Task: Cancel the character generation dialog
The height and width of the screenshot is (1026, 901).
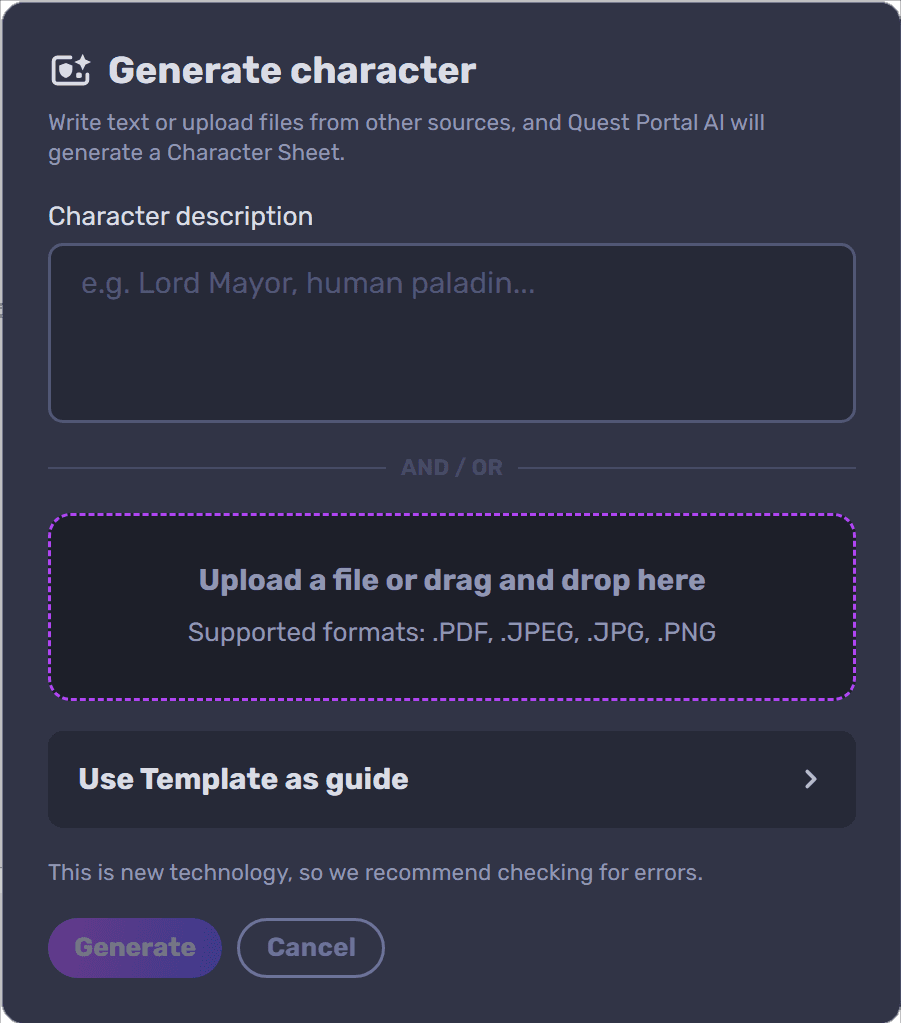Action: click(x=311, y=947)
